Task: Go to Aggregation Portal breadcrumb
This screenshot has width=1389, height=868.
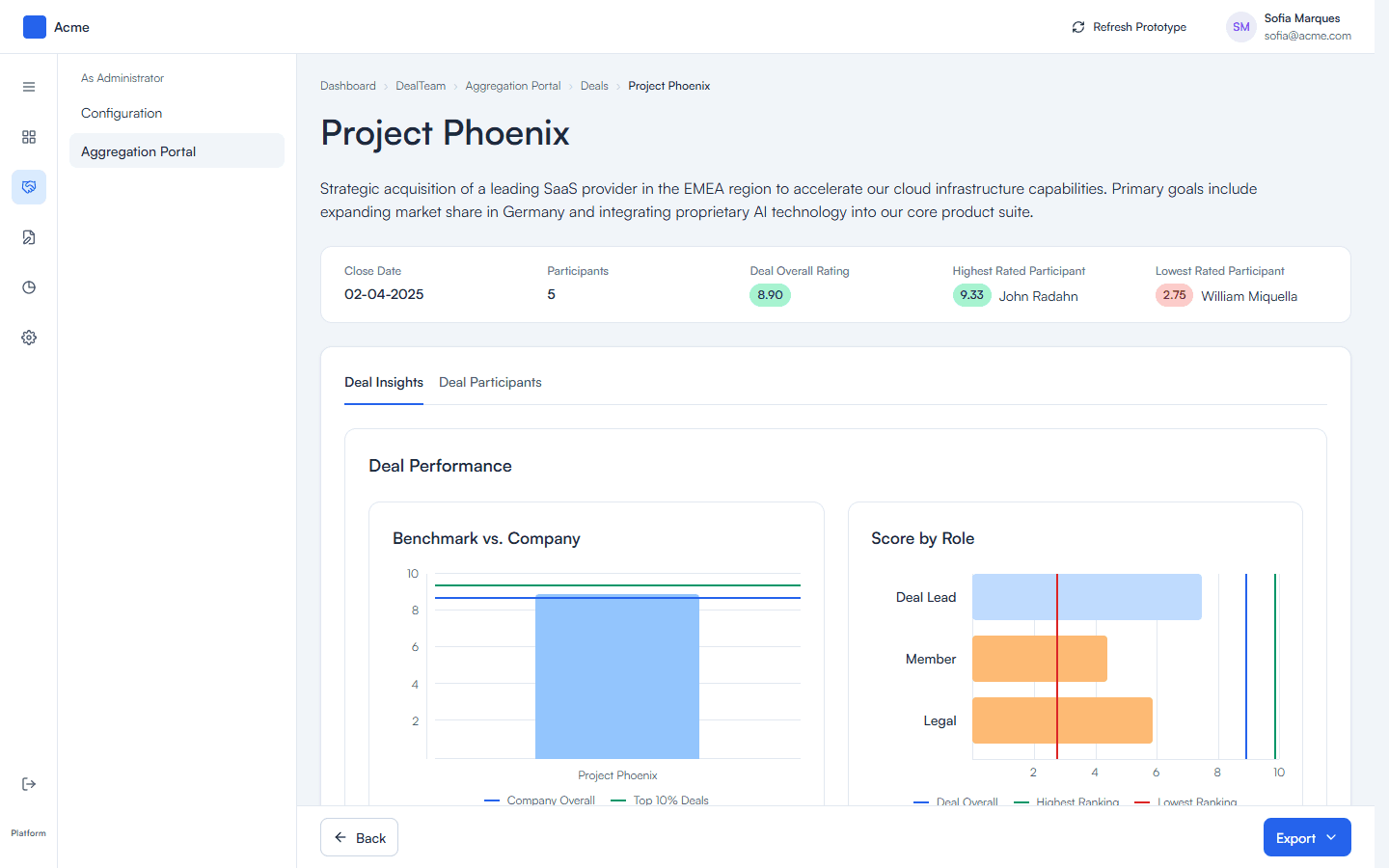Action: (513, 86)
